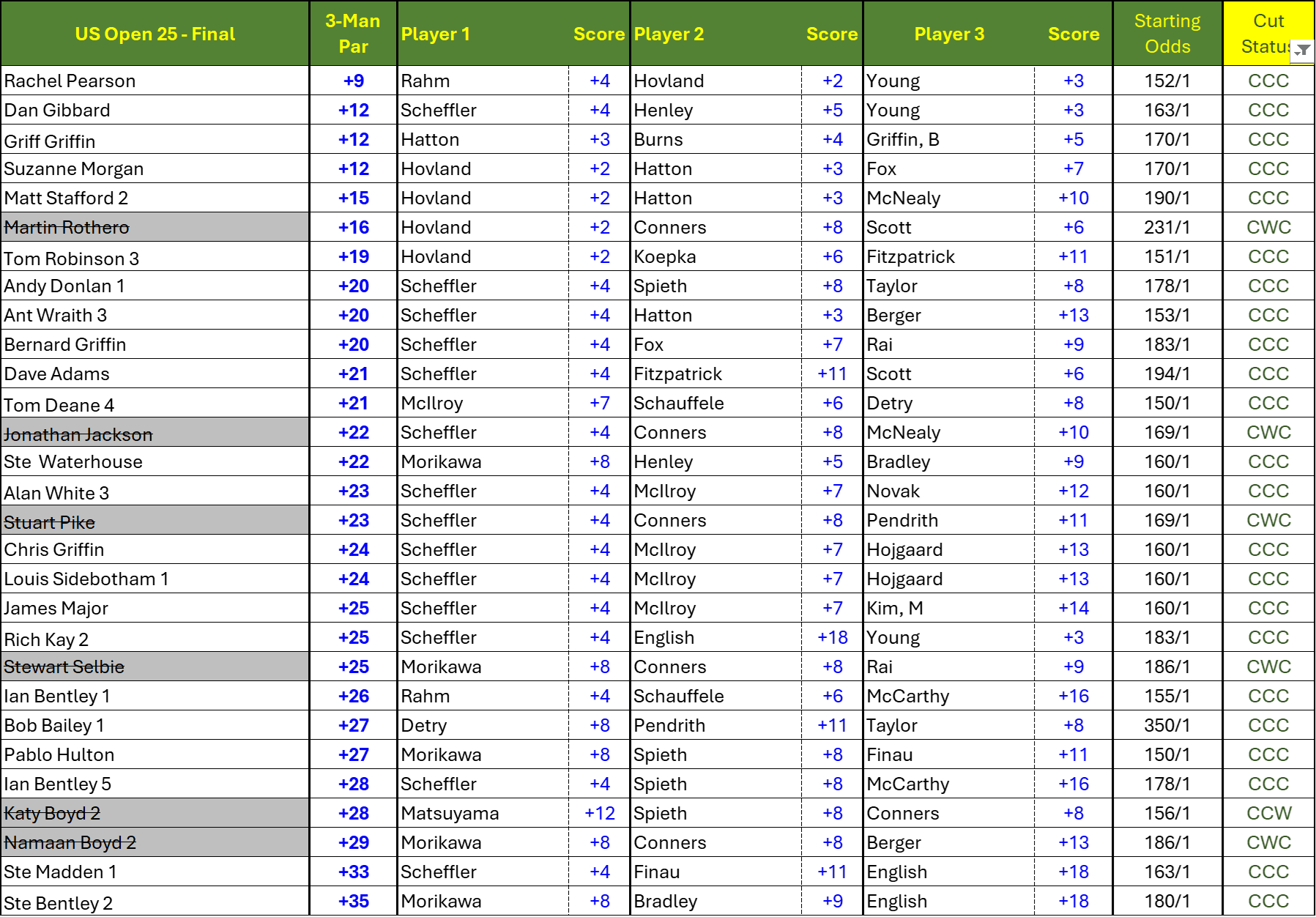Select the 'Griffin, B' player cell
This screenshot has height=917, width=1316.
click(949, 139)
